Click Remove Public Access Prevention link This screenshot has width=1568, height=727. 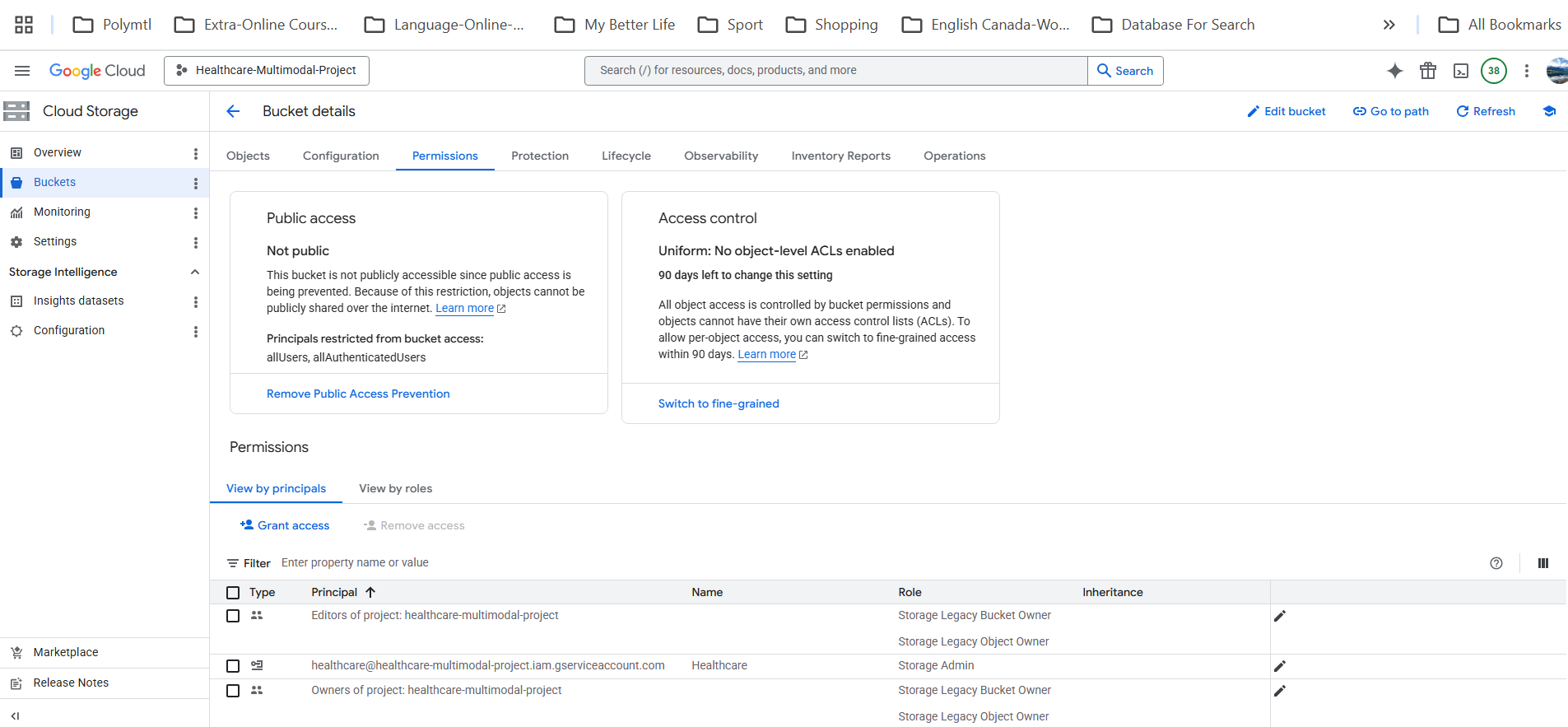pos(358,394)
